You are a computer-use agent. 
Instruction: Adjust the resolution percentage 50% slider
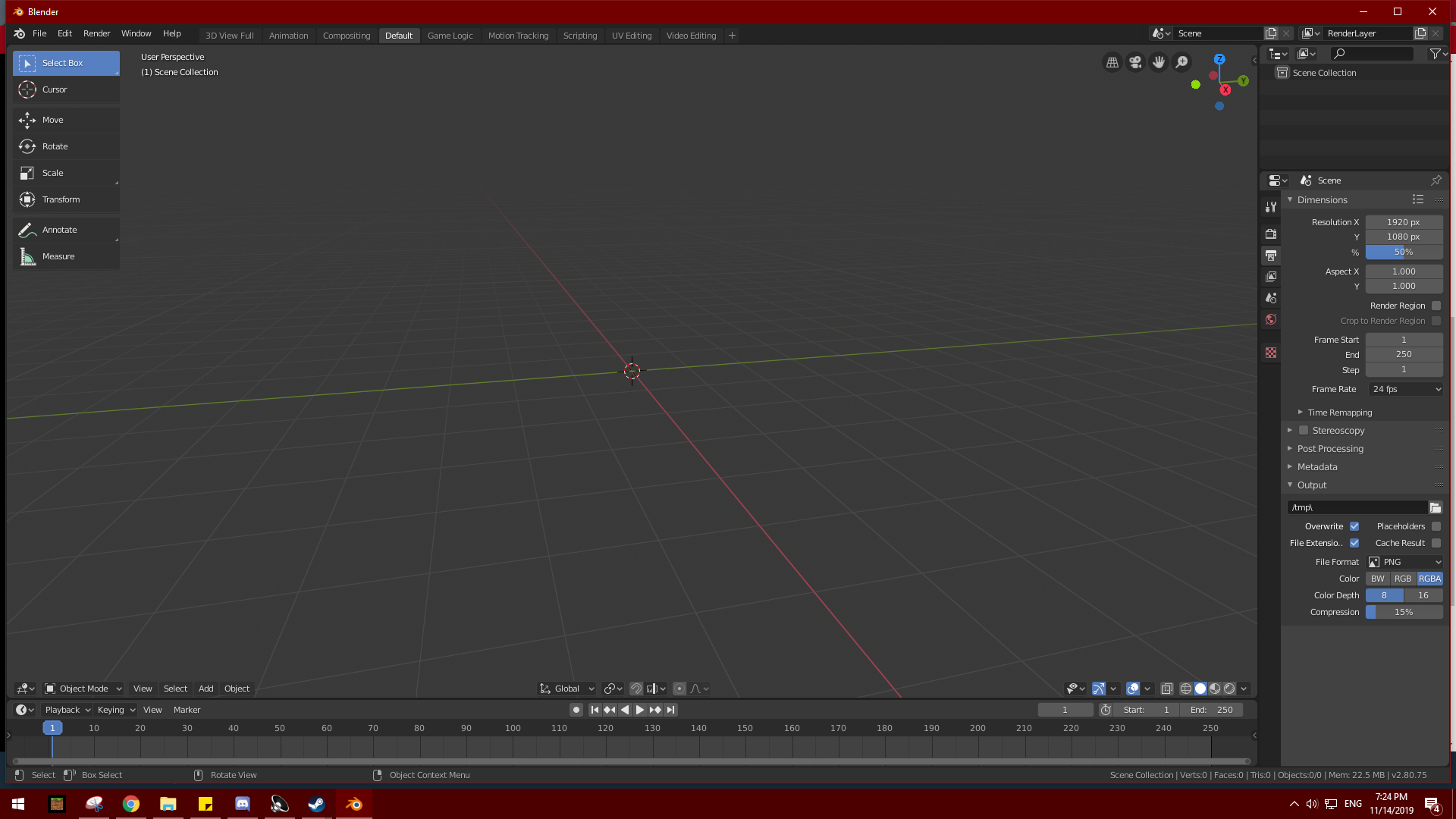[x=1404, y=252]
